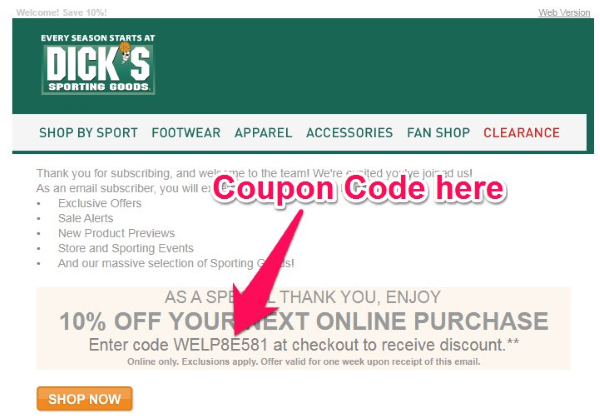This screenshot has width=600, height=419.
Task: Click the Exclusive Offers bullet item
Action: [x=99, y=203]
